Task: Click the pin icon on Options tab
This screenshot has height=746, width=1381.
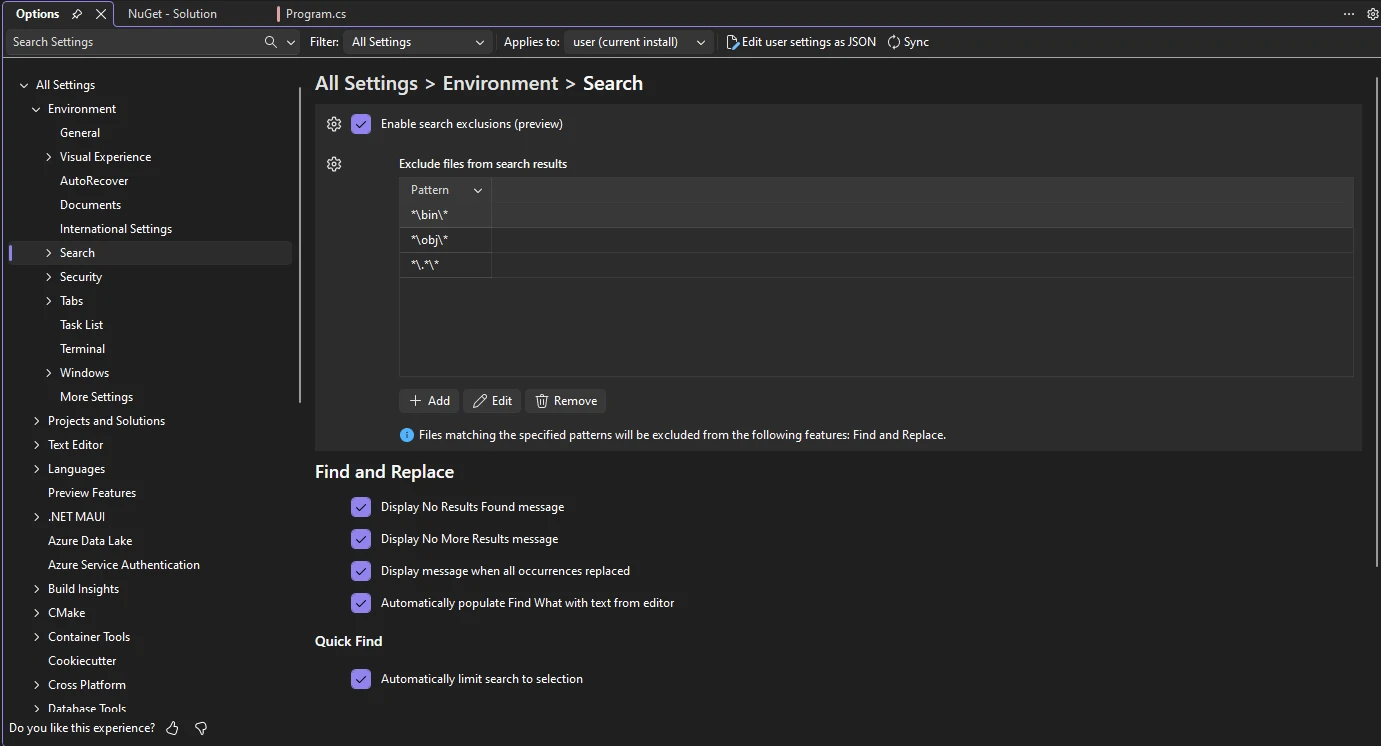Action: click(77, 14)
